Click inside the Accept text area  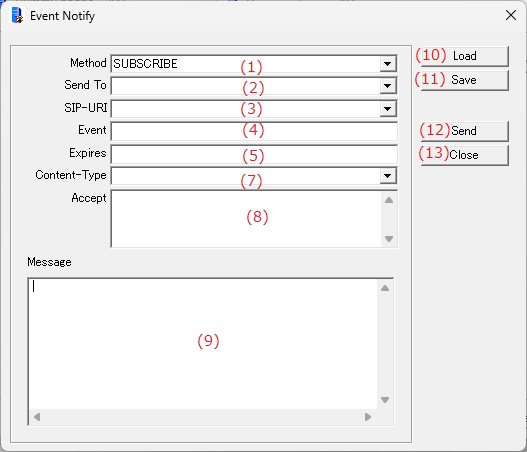coord(246,219)
